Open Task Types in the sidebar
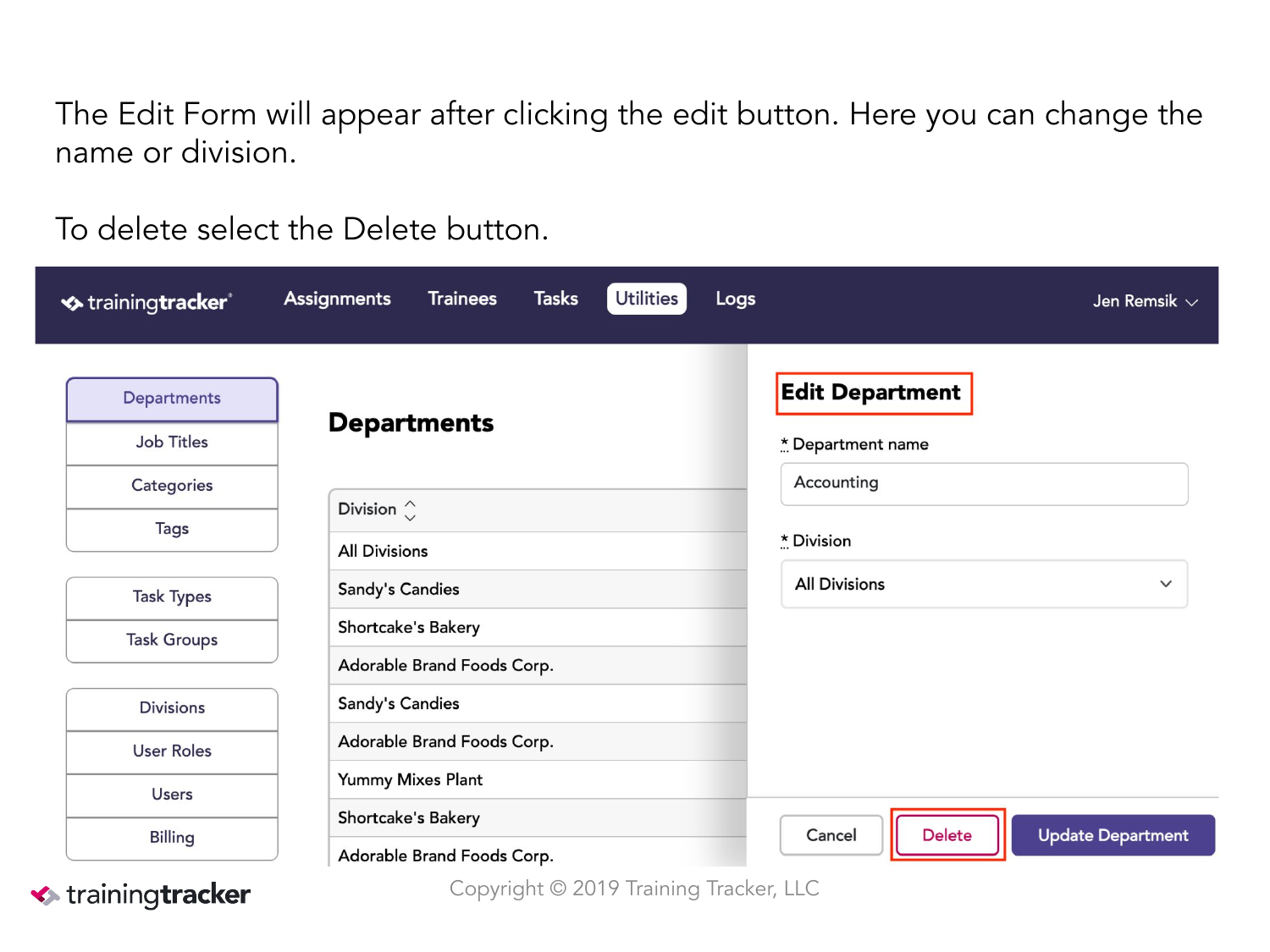The height and width of the screenshot is (952, 1270). (x=172, y=597)
